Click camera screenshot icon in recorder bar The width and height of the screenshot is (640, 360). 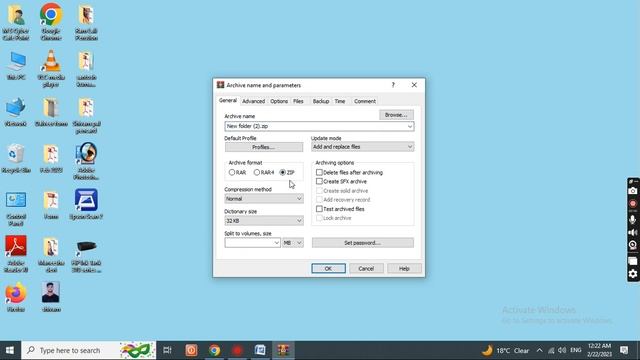(633, 191)
